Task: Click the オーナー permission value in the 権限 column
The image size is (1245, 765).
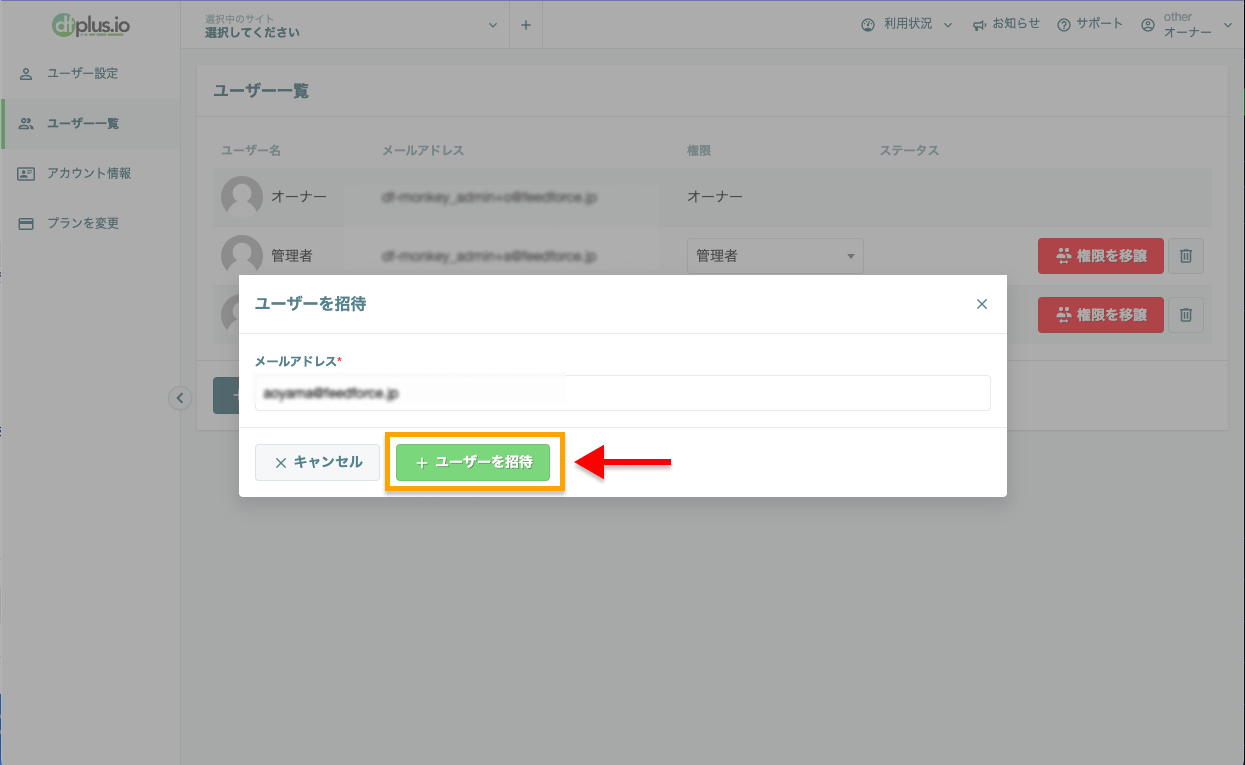Action: click(x=715, y=197)
